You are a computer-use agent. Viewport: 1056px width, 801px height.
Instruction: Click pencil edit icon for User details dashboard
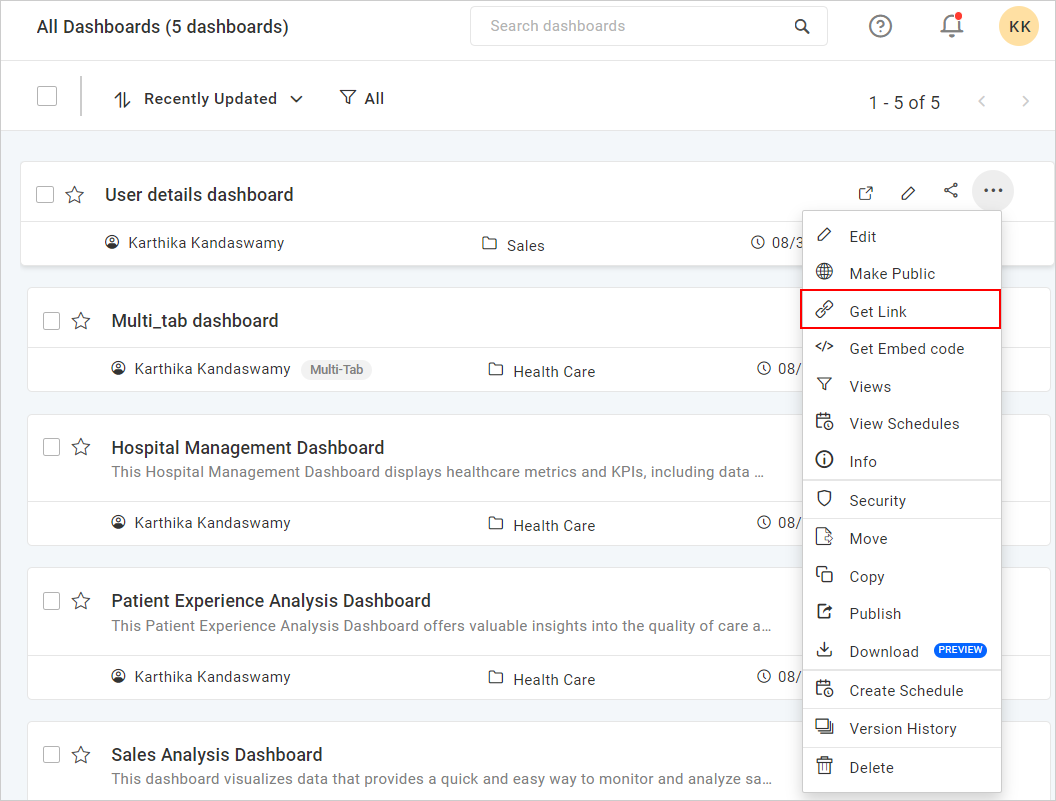point(908,193)
